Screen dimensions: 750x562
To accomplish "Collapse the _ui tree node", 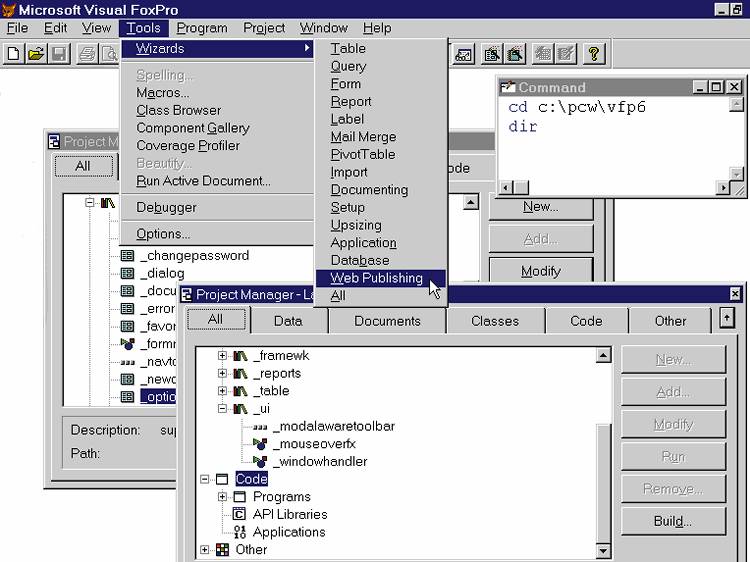I will point(222,409).
